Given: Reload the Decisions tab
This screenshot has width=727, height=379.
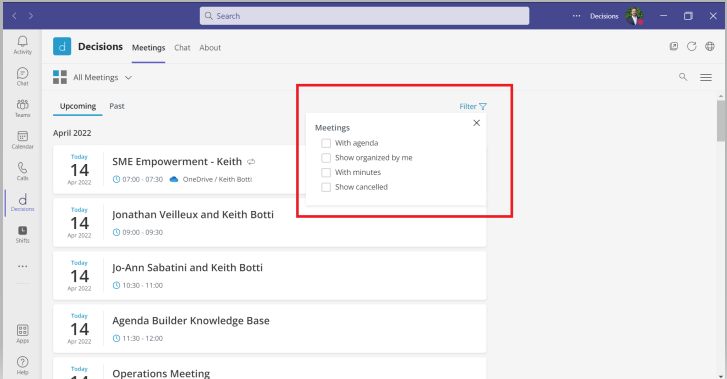Looking at the screenshot, I should [x=692, y=46].
